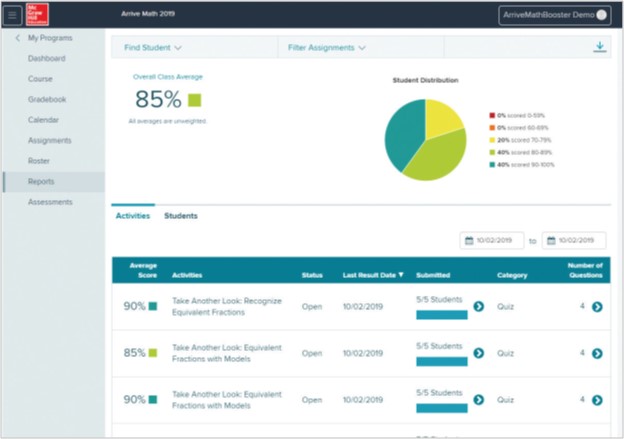The image size is (624, 439).
Task: Click the Student Distribution chart title
Action: point(425,80)
